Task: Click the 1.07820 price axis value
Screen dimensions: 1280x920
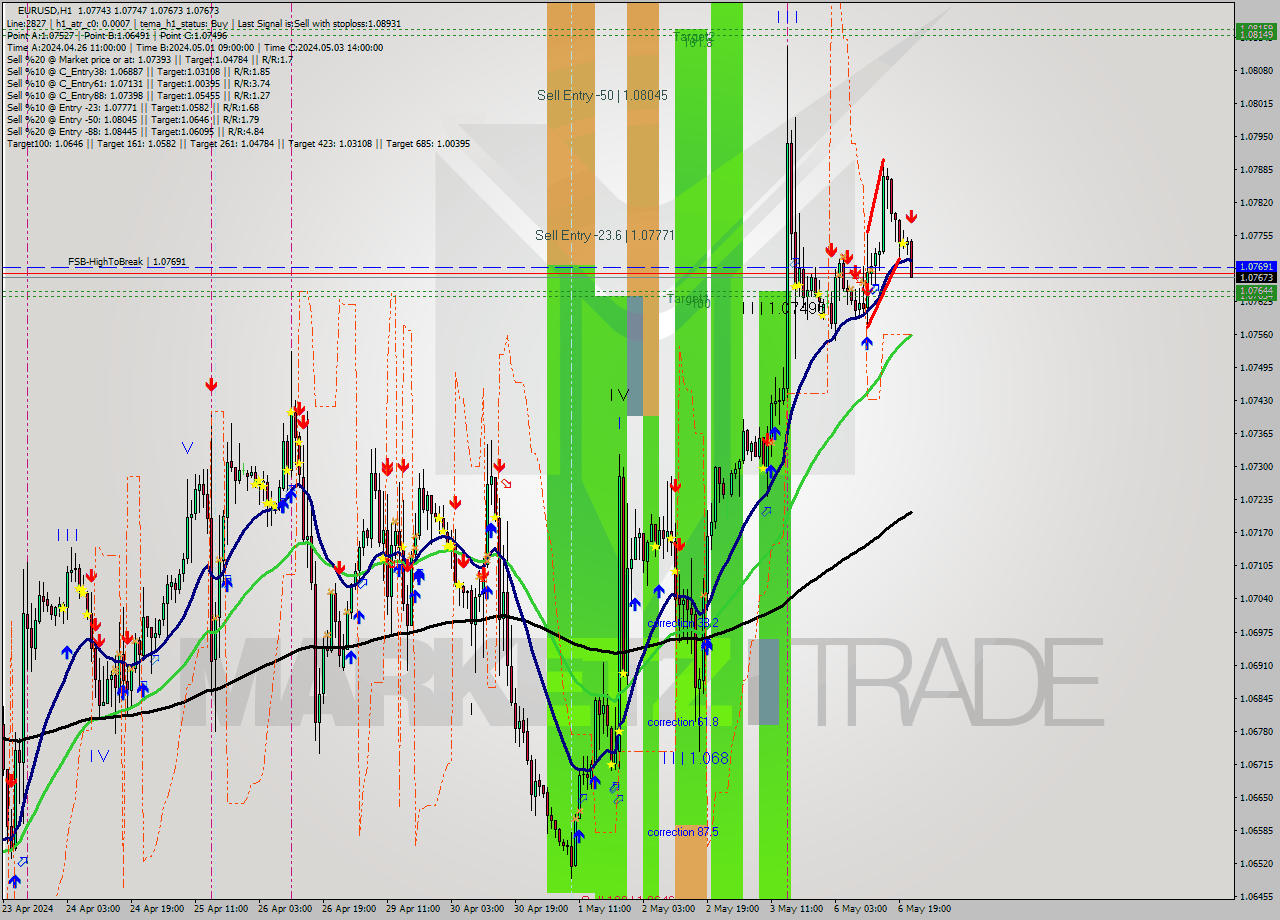Action: click(1256, 203)
